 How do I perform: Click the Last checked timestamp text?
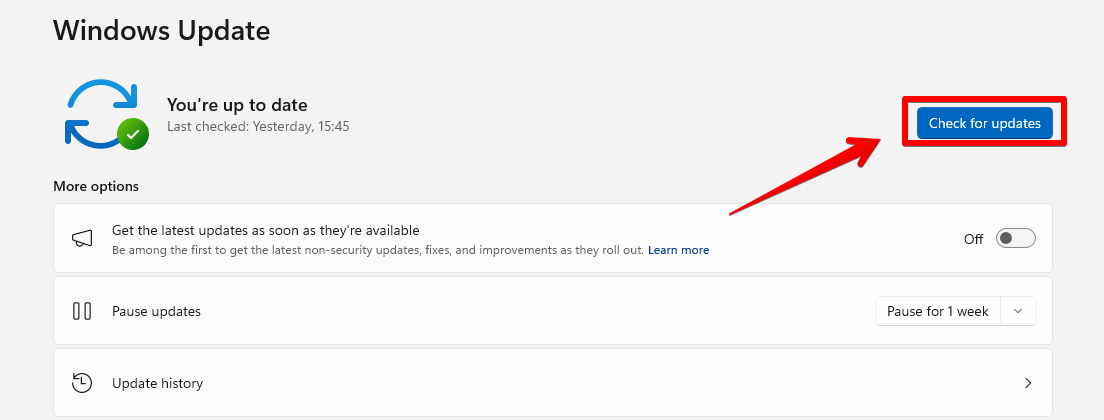[x=258, y=127]
